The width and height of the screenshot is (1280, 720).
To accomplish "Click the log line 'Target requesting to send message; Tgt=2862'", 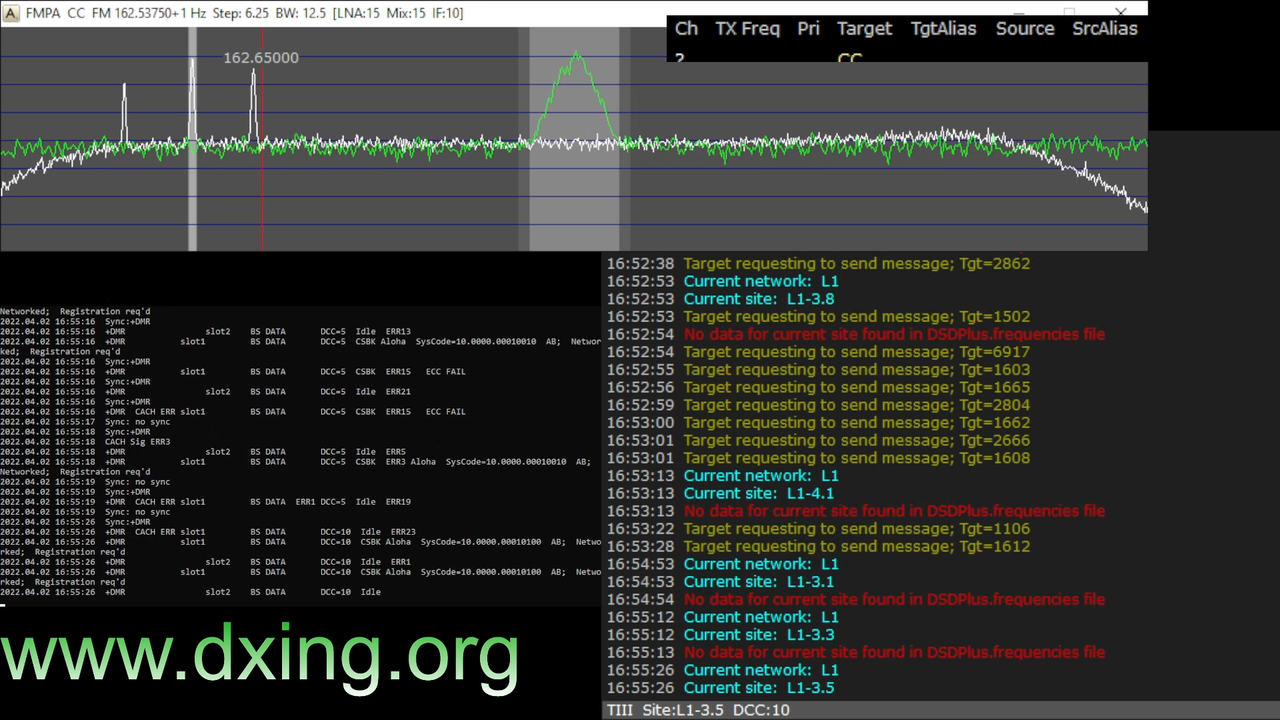I will coord(818,264).
